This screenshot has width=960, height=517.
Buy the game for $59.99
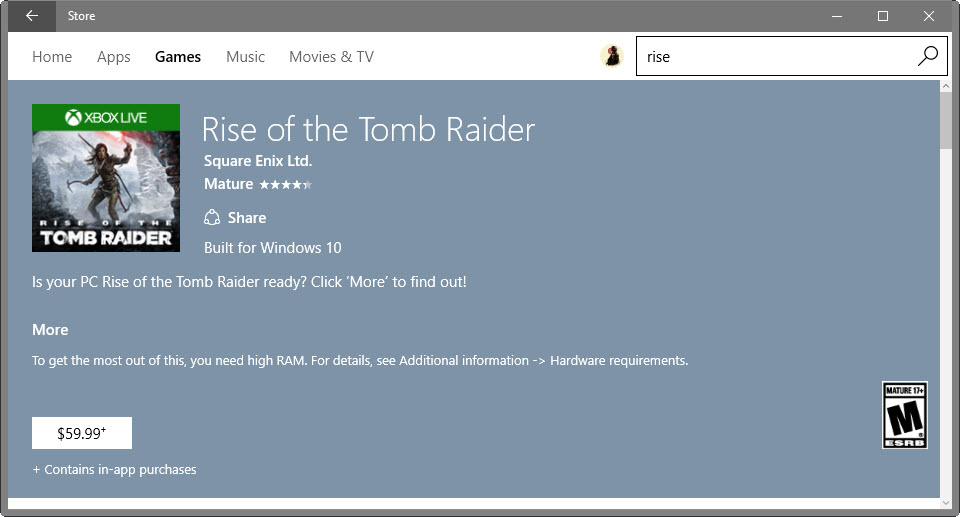point(82,433)
